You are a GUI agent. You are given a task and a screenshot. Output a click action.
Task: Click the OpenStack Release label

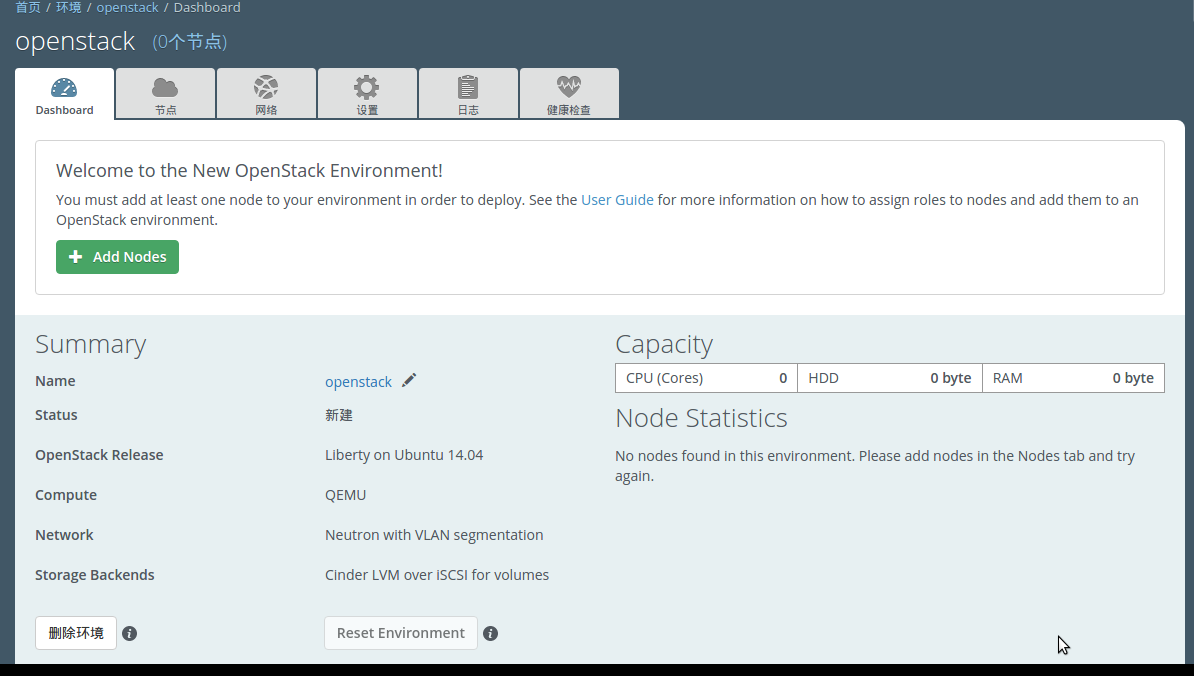click(99, 455)
